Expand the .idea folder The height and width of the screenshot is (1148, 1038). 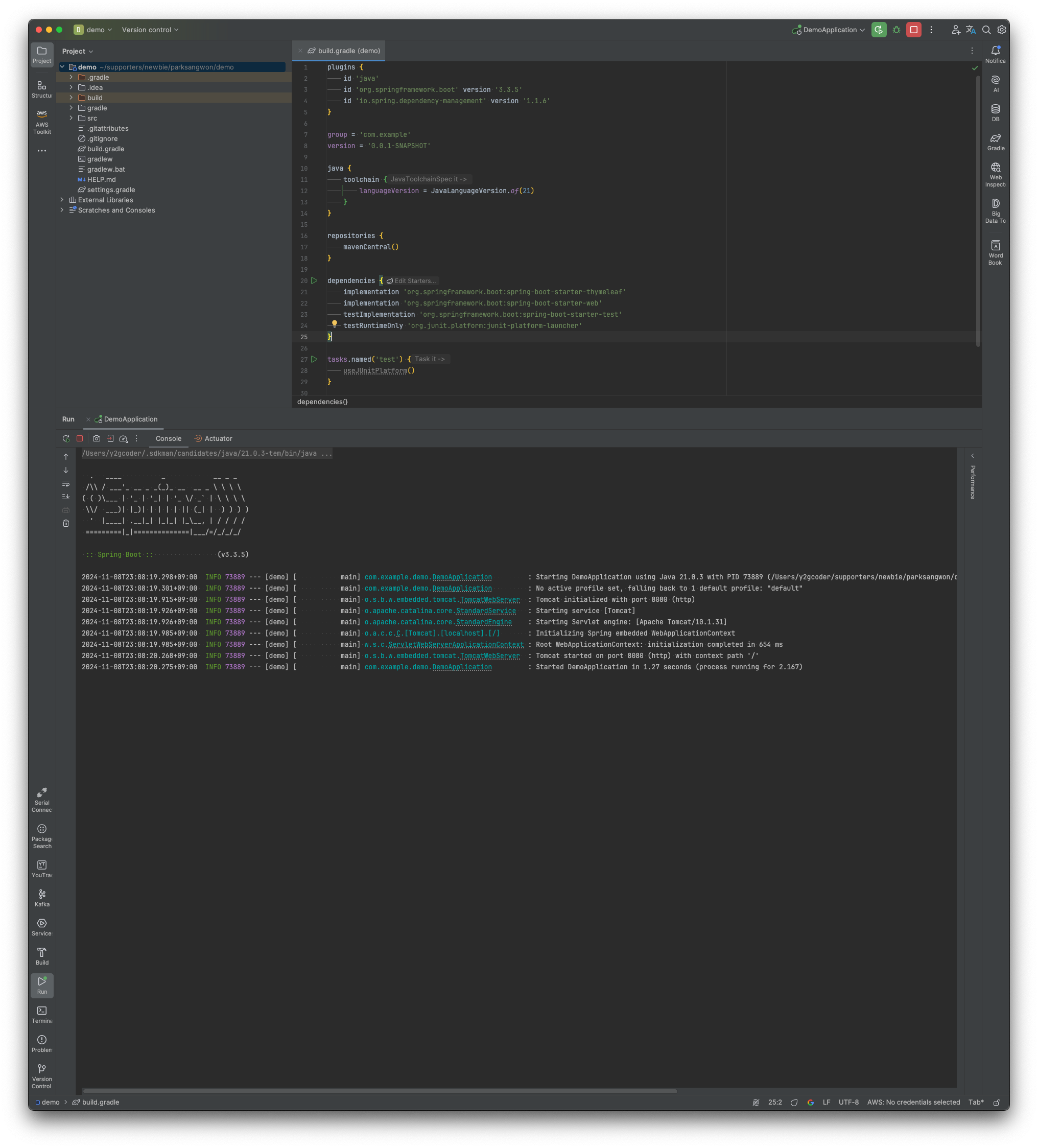click(x=70, y=88)
